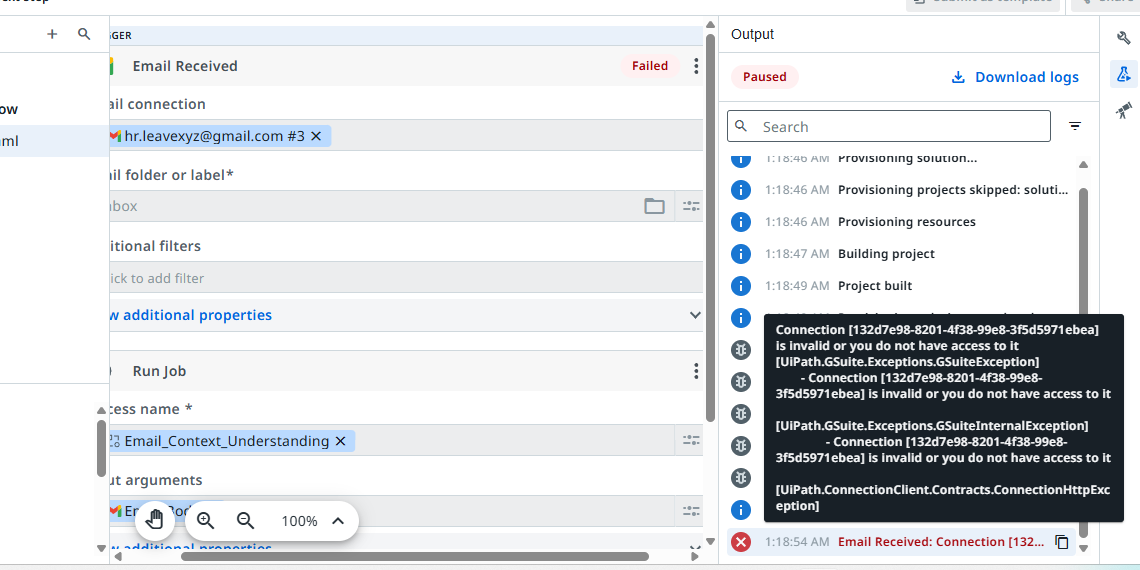The width and height of the screenshot is (1140, 570).
Task: Zoom out on the canvas
Action: [x=246, y=521]
